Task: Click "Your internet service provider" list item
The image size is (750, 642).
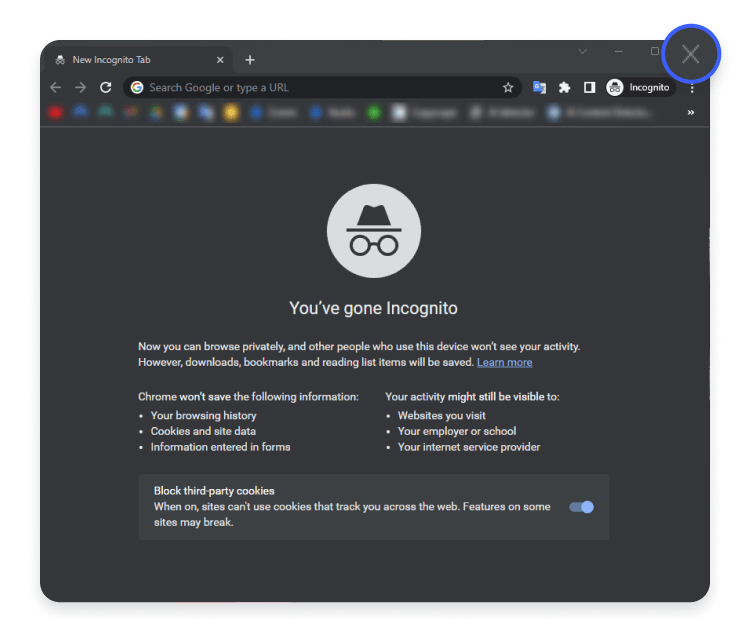Action: pyautogui.click(x=469, y=447)
